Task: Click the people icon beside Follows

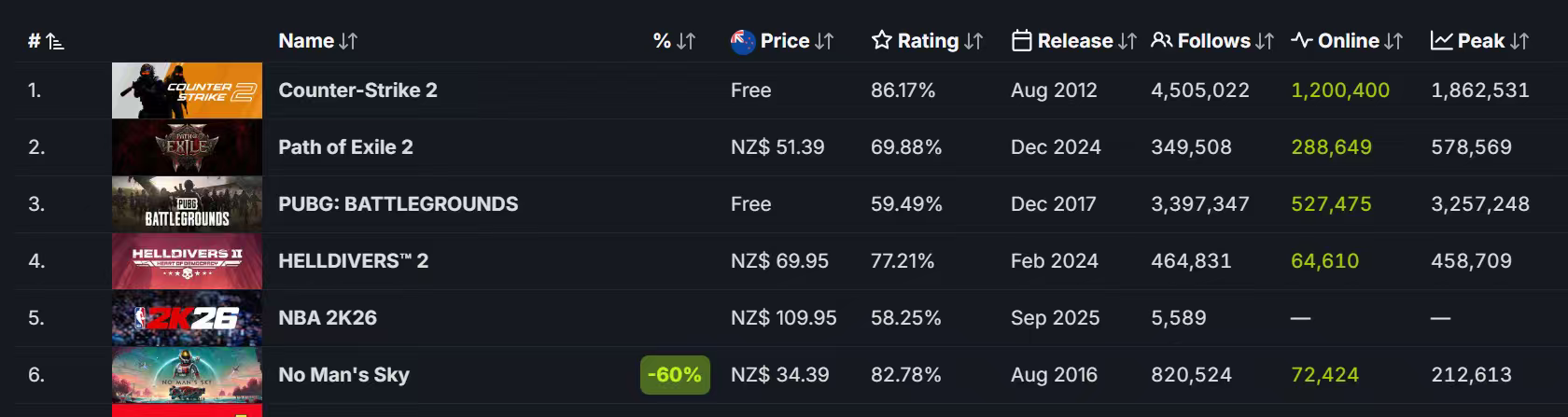Action: (x=1161, y=41)
